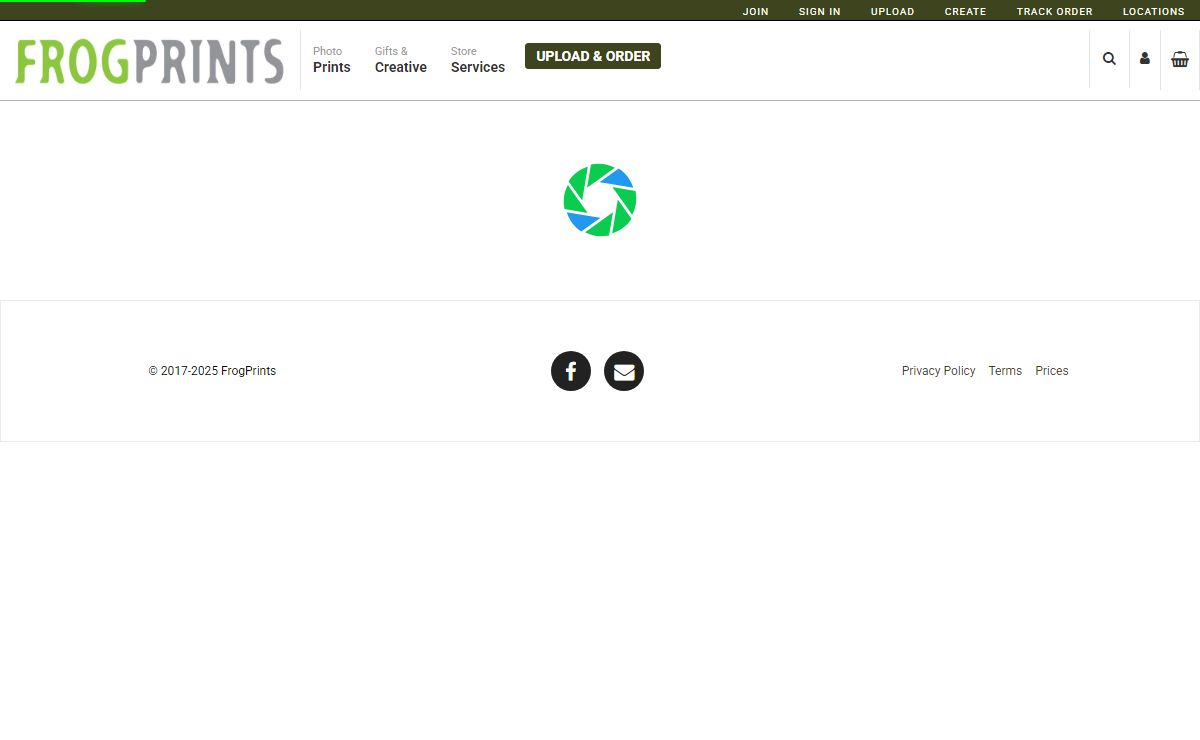This screenshot has width=1200, height=740.
Task: Open Track Order link
Action: point(1055,12)
